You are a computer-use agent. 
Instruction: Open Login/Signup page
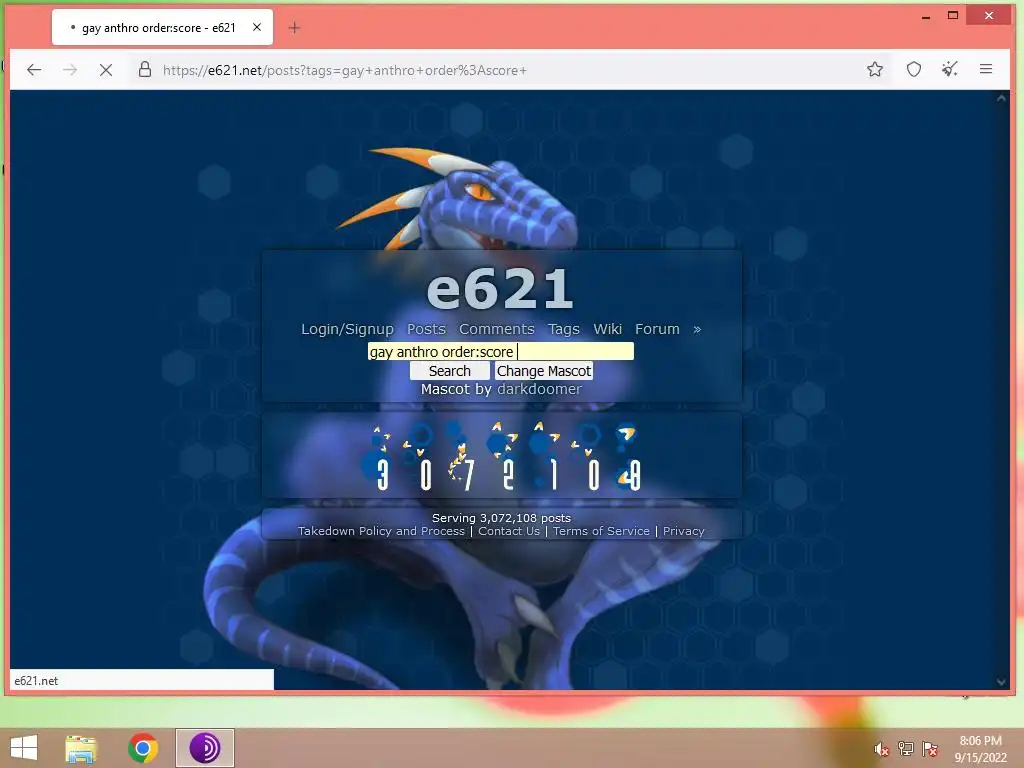347,329
